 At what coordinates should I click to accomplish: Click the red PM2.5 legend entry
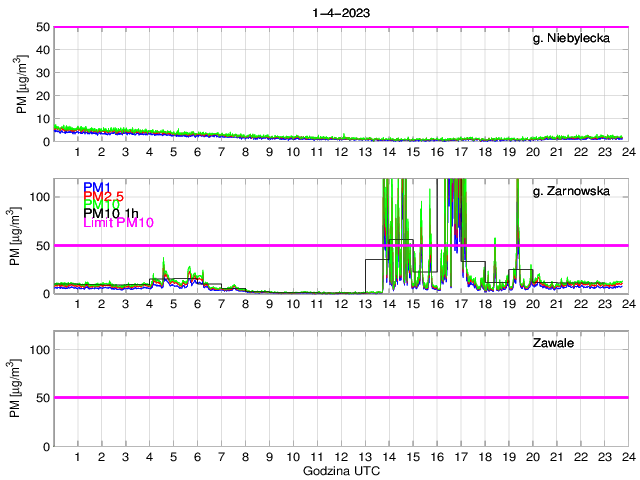pyautogui.click(x=103, y=197)
